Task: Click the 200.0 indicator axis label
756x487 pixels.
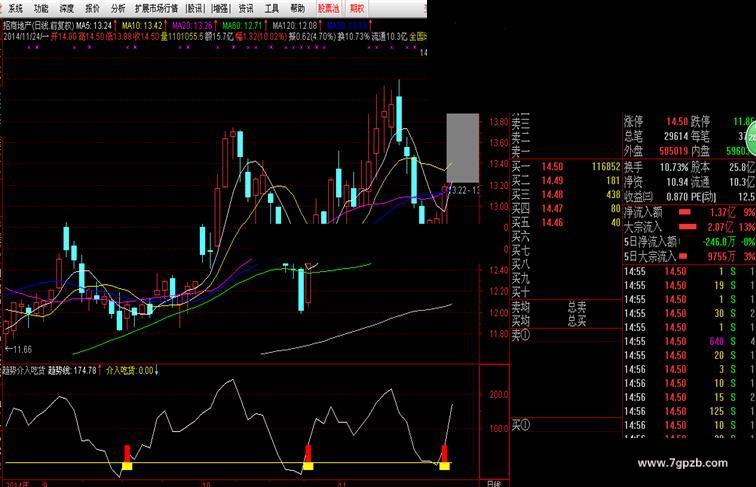Action: point(499,394)
